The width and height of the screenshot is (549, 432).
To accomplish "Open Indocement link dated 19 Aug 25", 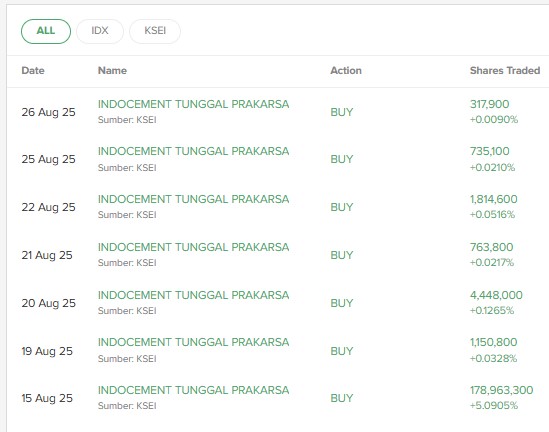I will 193,342.
